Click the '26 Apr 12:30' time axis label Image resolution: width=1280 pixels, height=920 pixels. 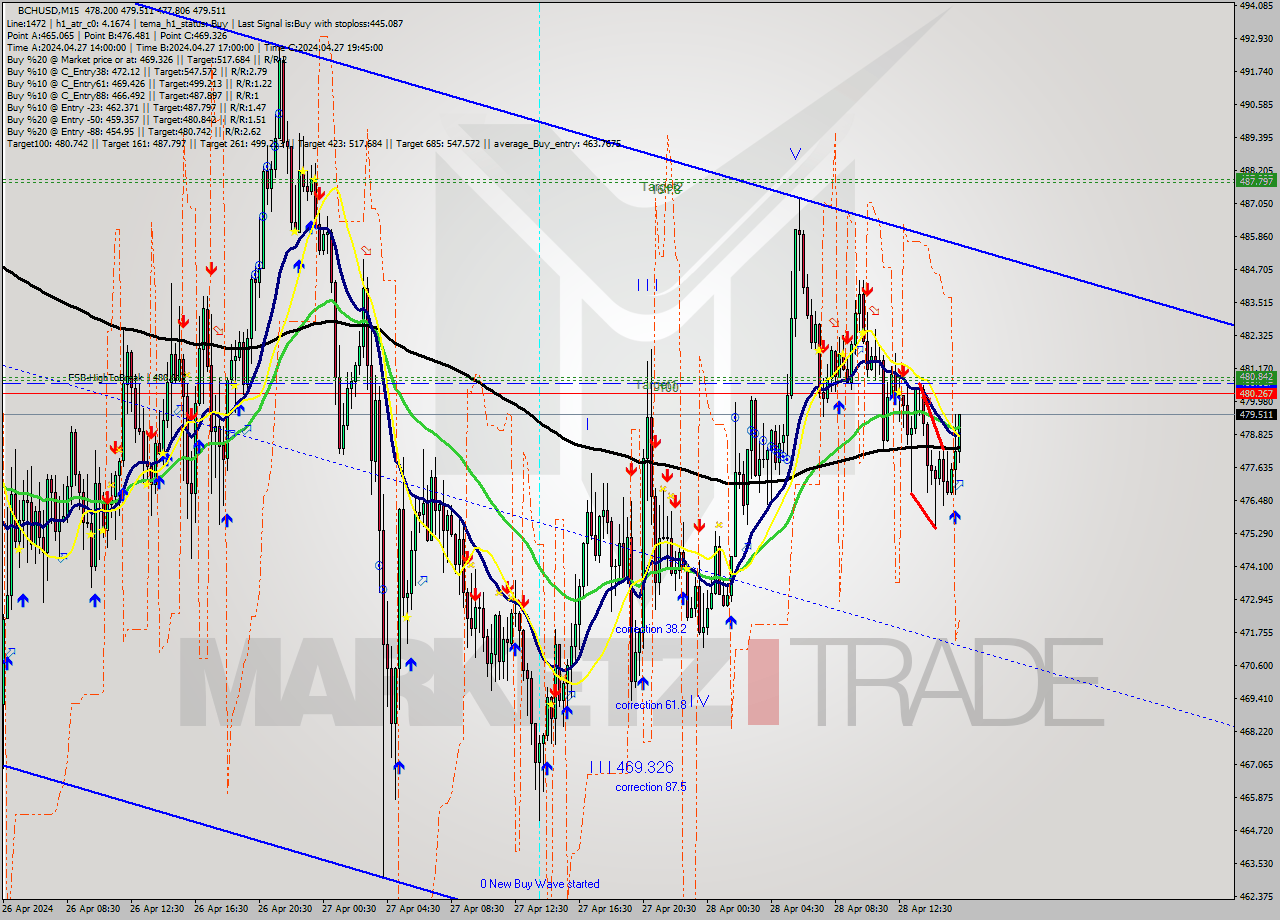159,909
